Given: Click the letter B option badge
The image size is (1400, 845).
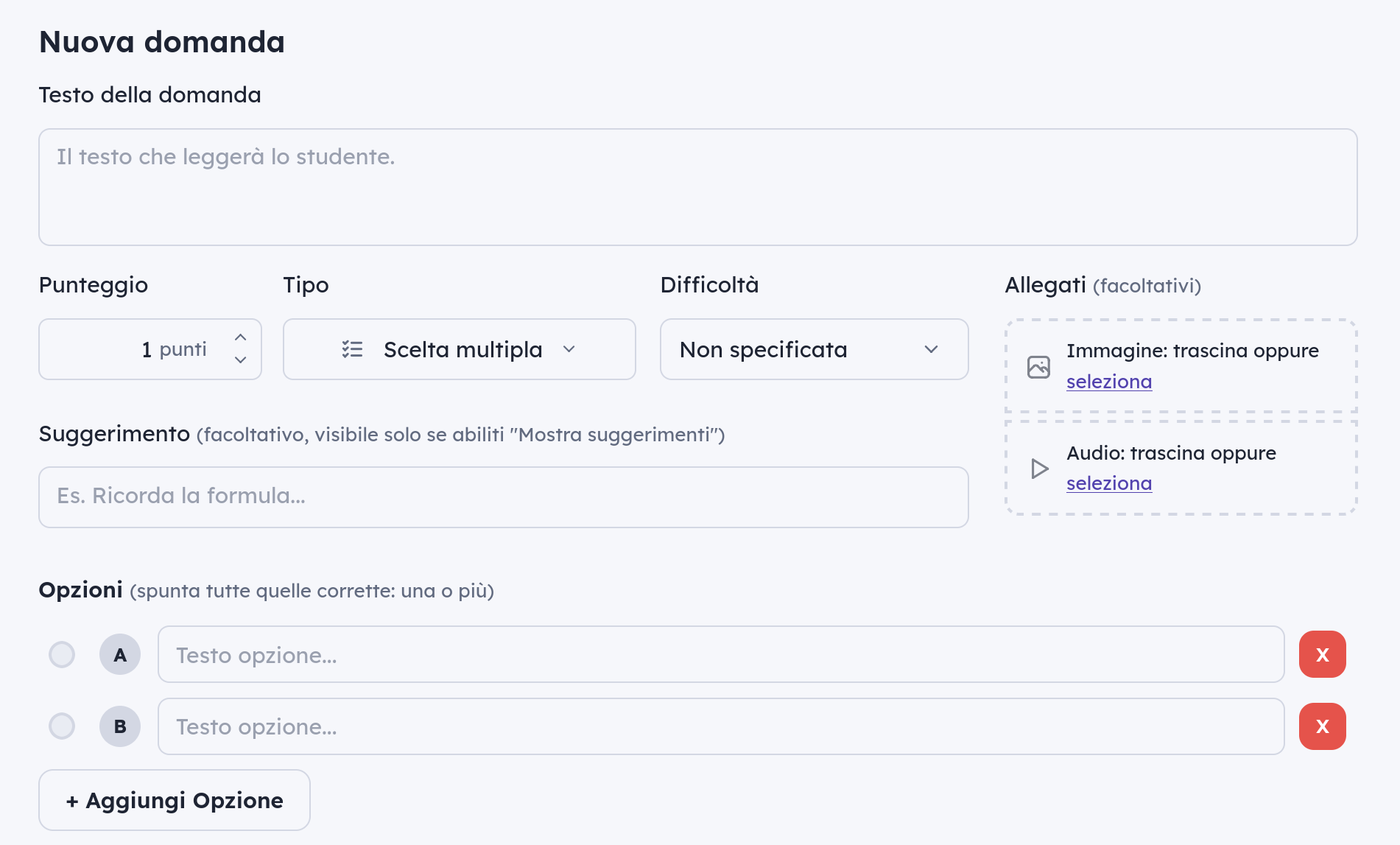Looking at the screenshot, I should tap(120, 726).
